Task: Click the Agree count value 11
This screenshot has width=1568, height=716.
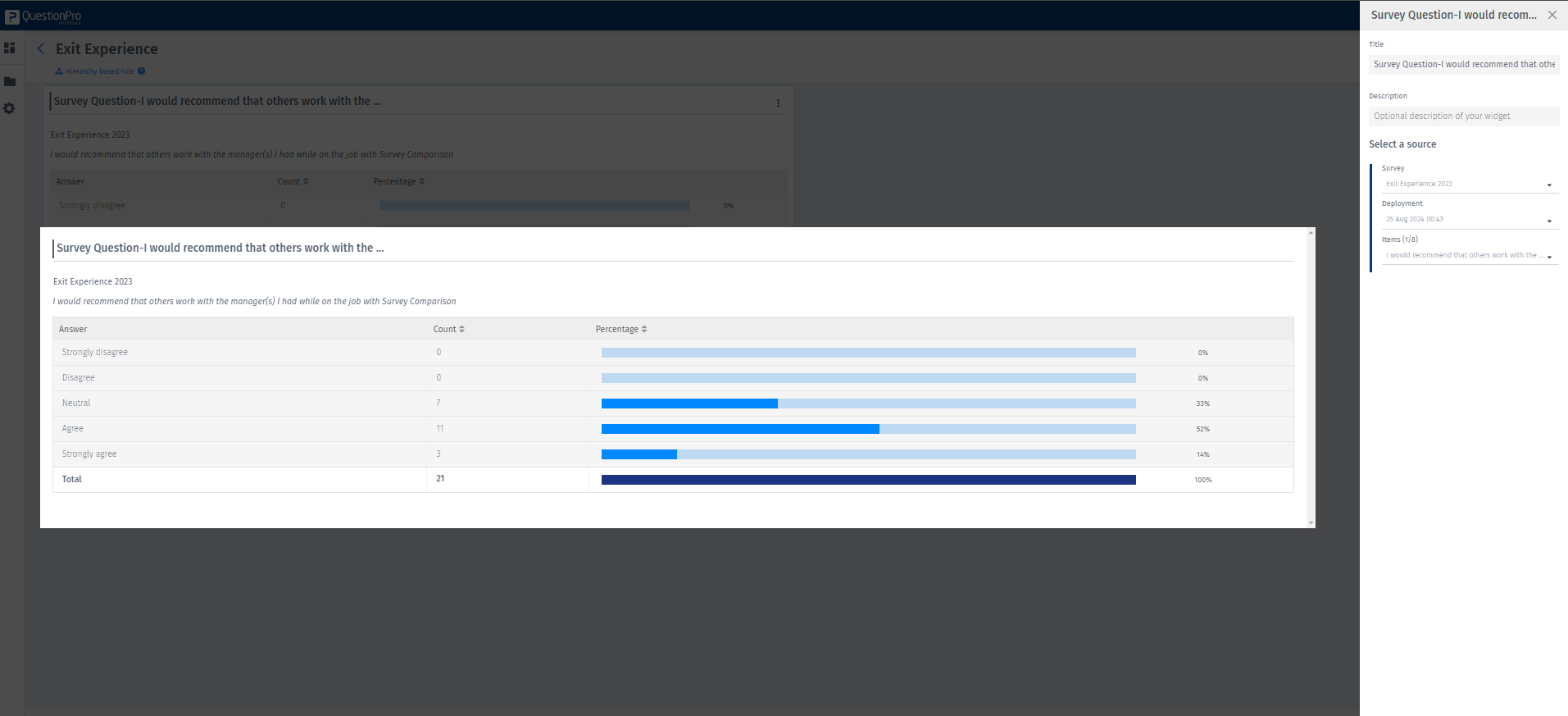Action: [440, 428]
